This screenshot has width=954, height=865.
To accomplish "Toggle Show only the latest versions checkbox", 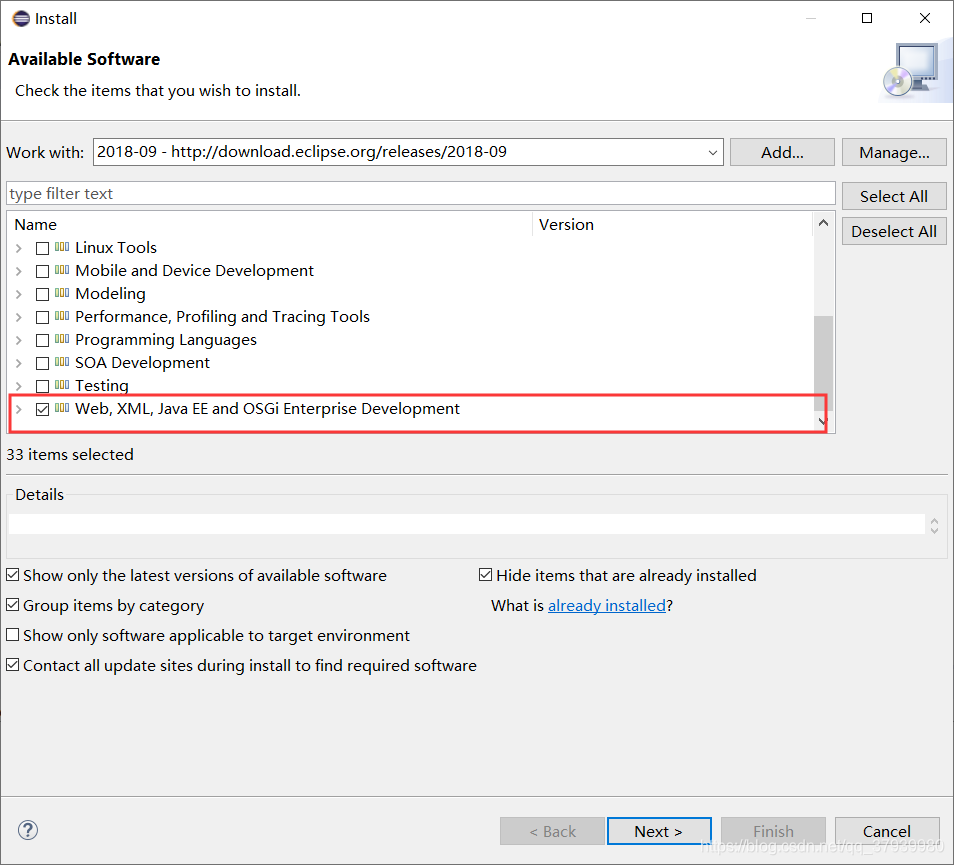I will pos(12,575).
